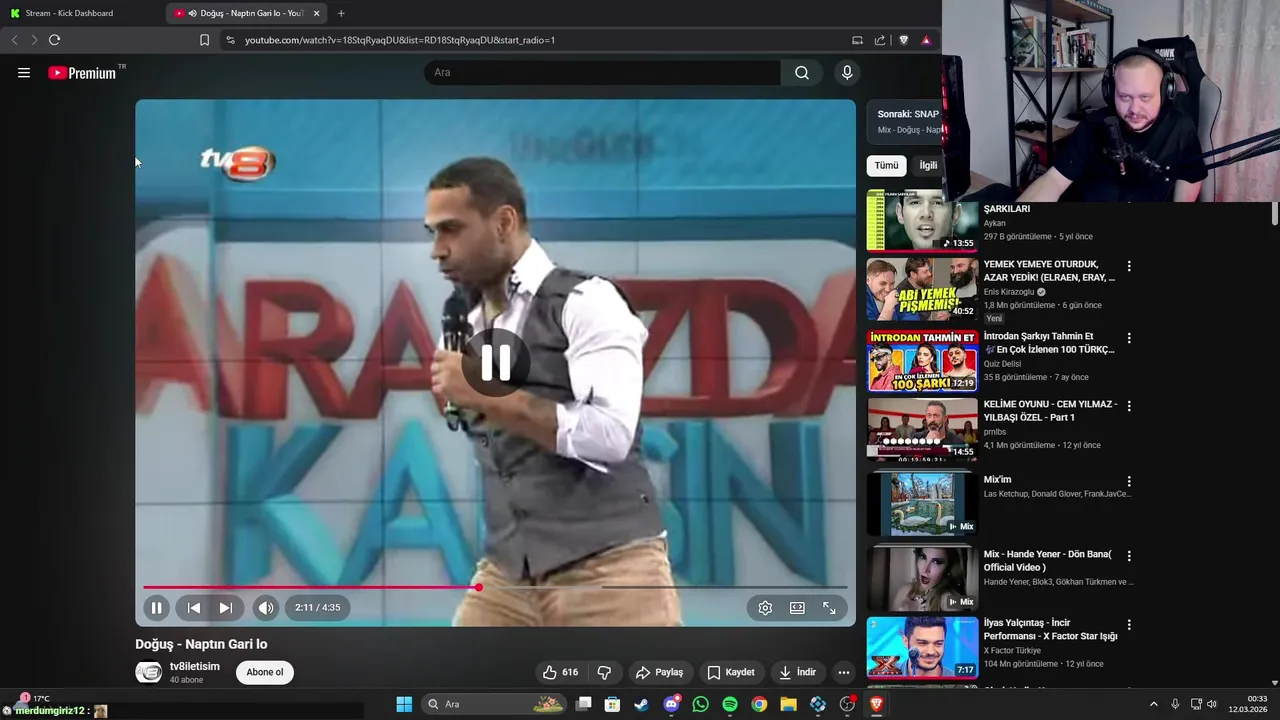Open site settings icon in address bar
This screenshot has width=1280, height=720.
point(230,40)
